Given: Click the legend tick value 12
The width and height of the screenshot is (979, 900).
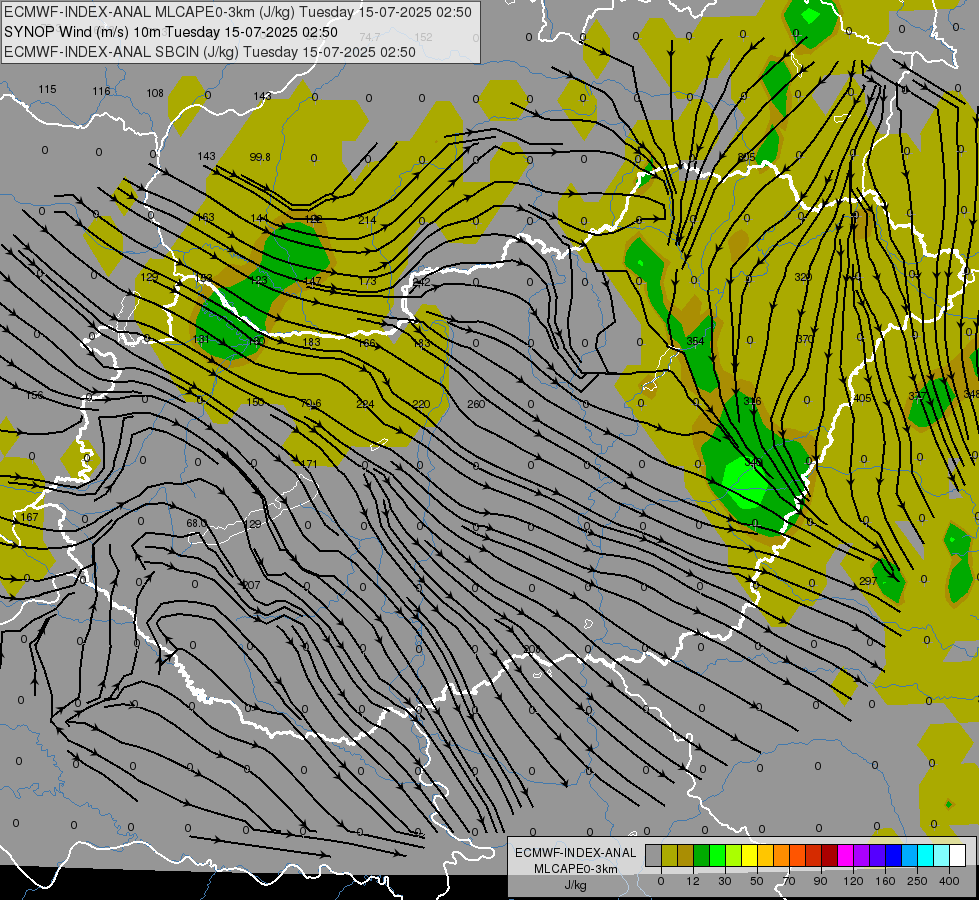Looking at the screenshot, I should point(693,881).
